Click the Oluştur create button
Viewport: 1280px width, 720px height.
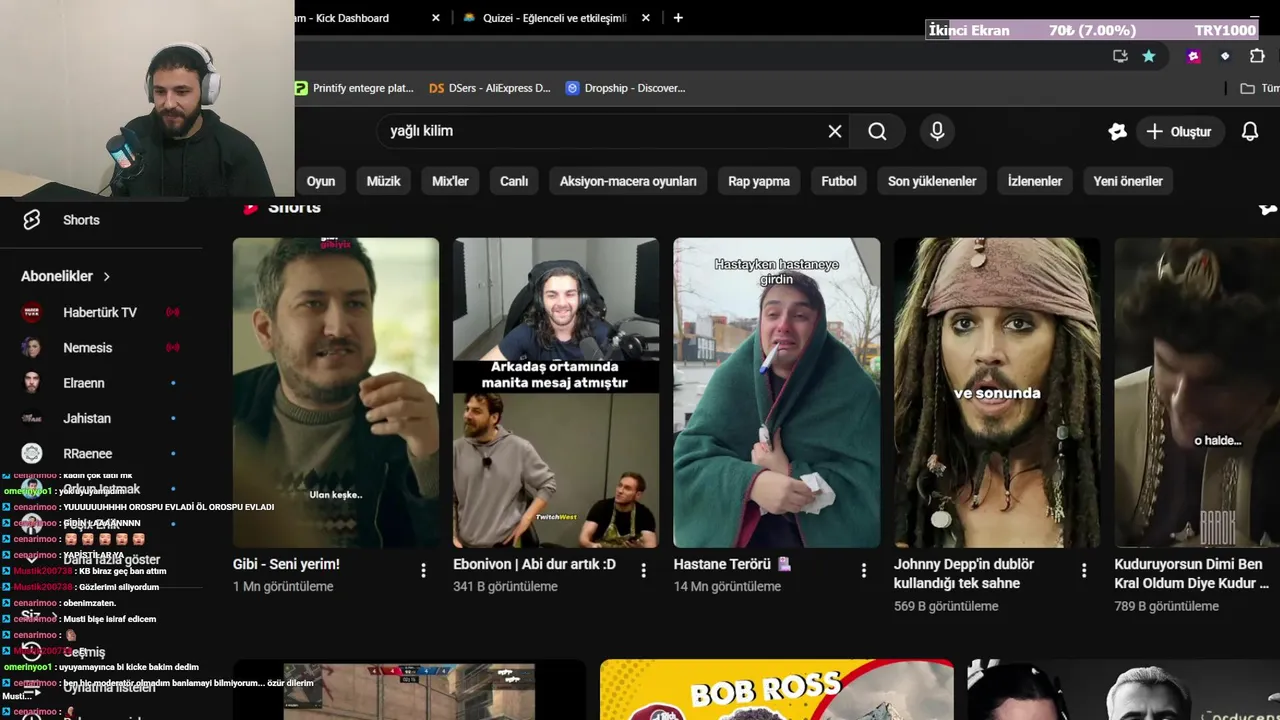point(1180,131)
